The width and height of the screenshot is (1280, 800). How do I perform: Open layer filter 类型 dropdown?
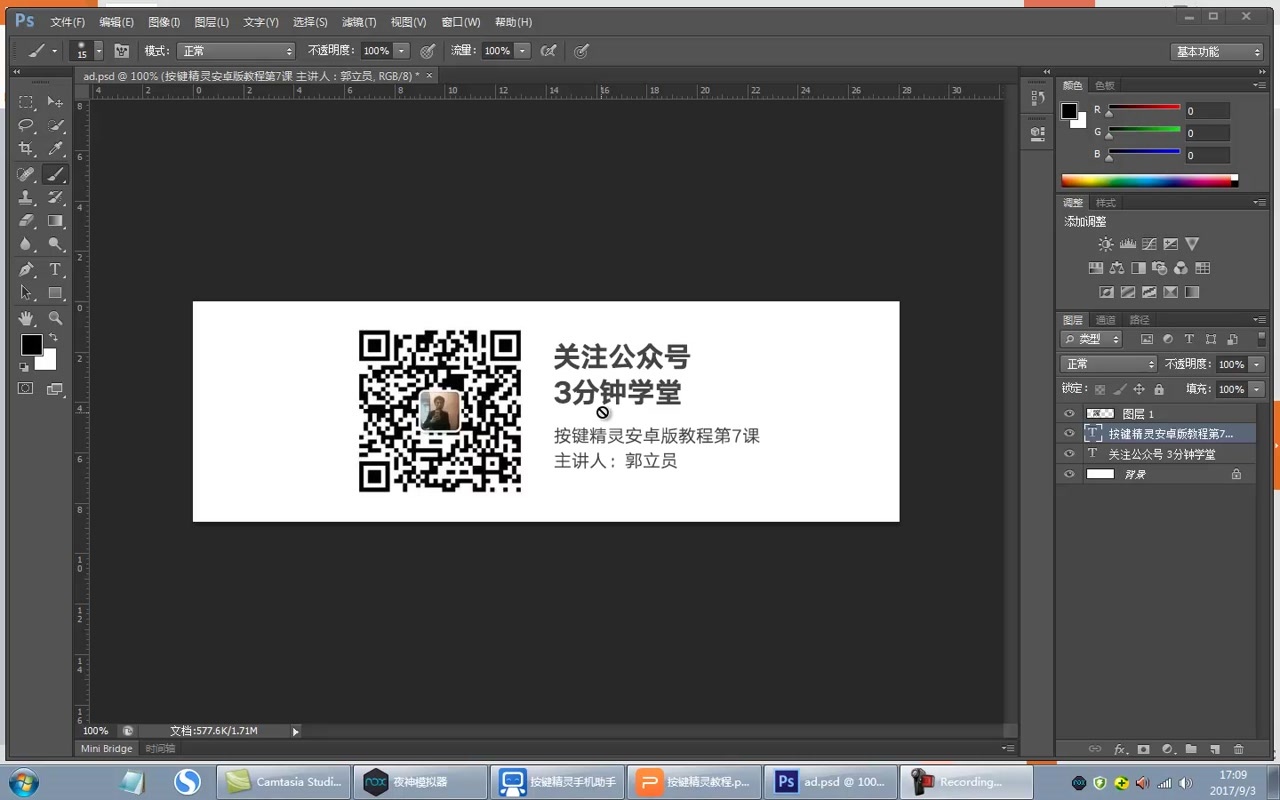pyautogui.click(x=1092, y=340)
